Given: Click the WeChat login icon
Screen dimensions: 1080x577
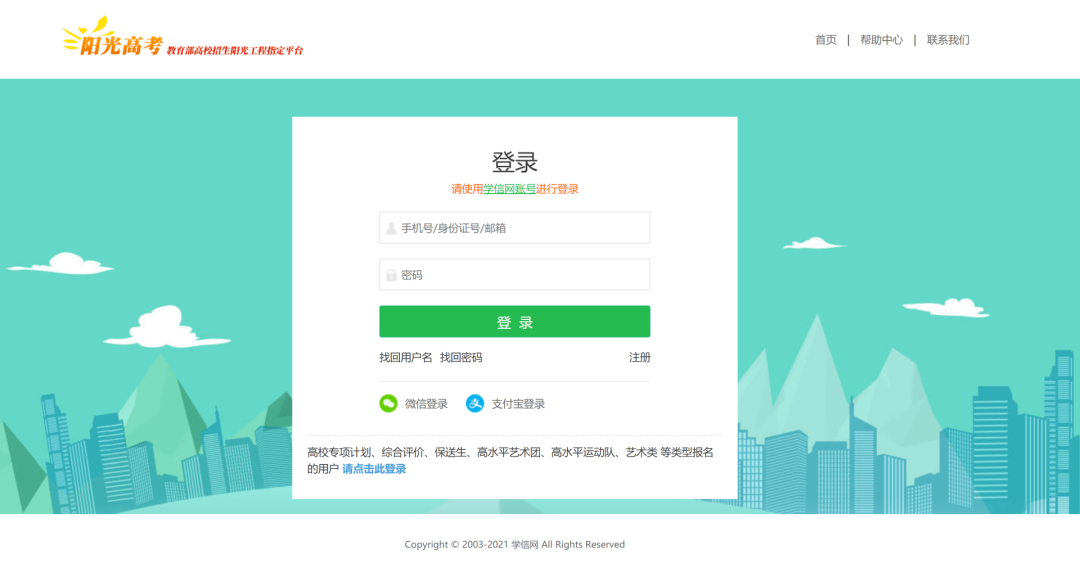Looking at the screenshot, I should click(x=388, y=403).
